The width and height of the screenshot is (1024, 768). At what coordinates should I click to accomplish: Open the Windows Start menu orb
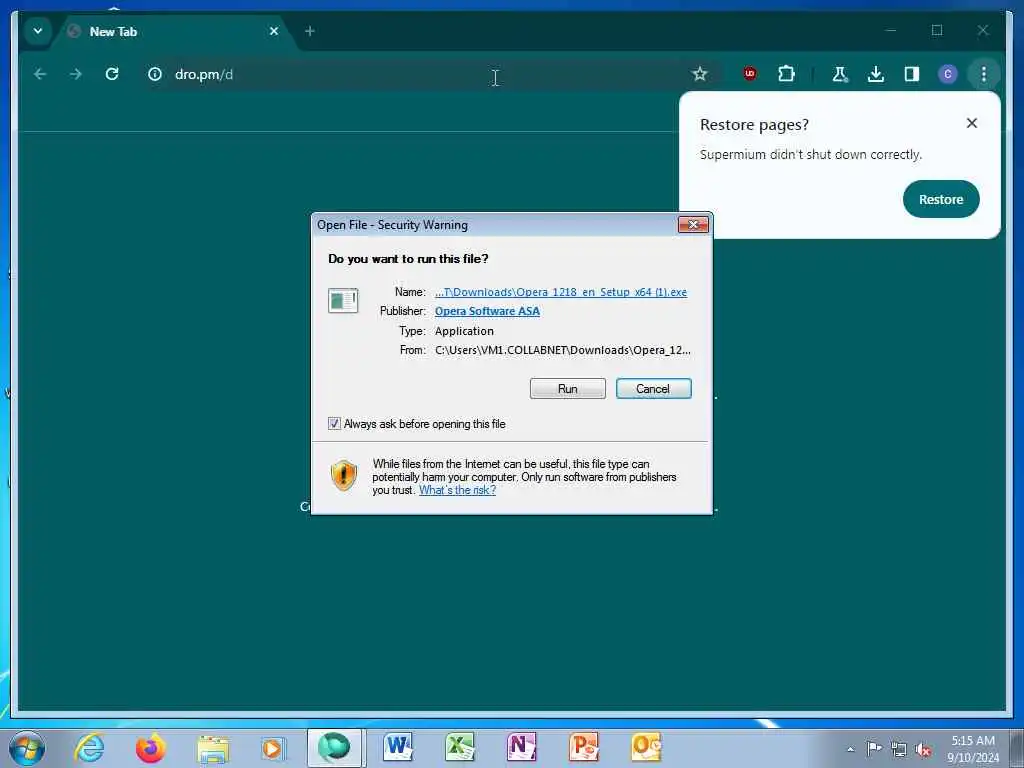[x=27, y=748]
